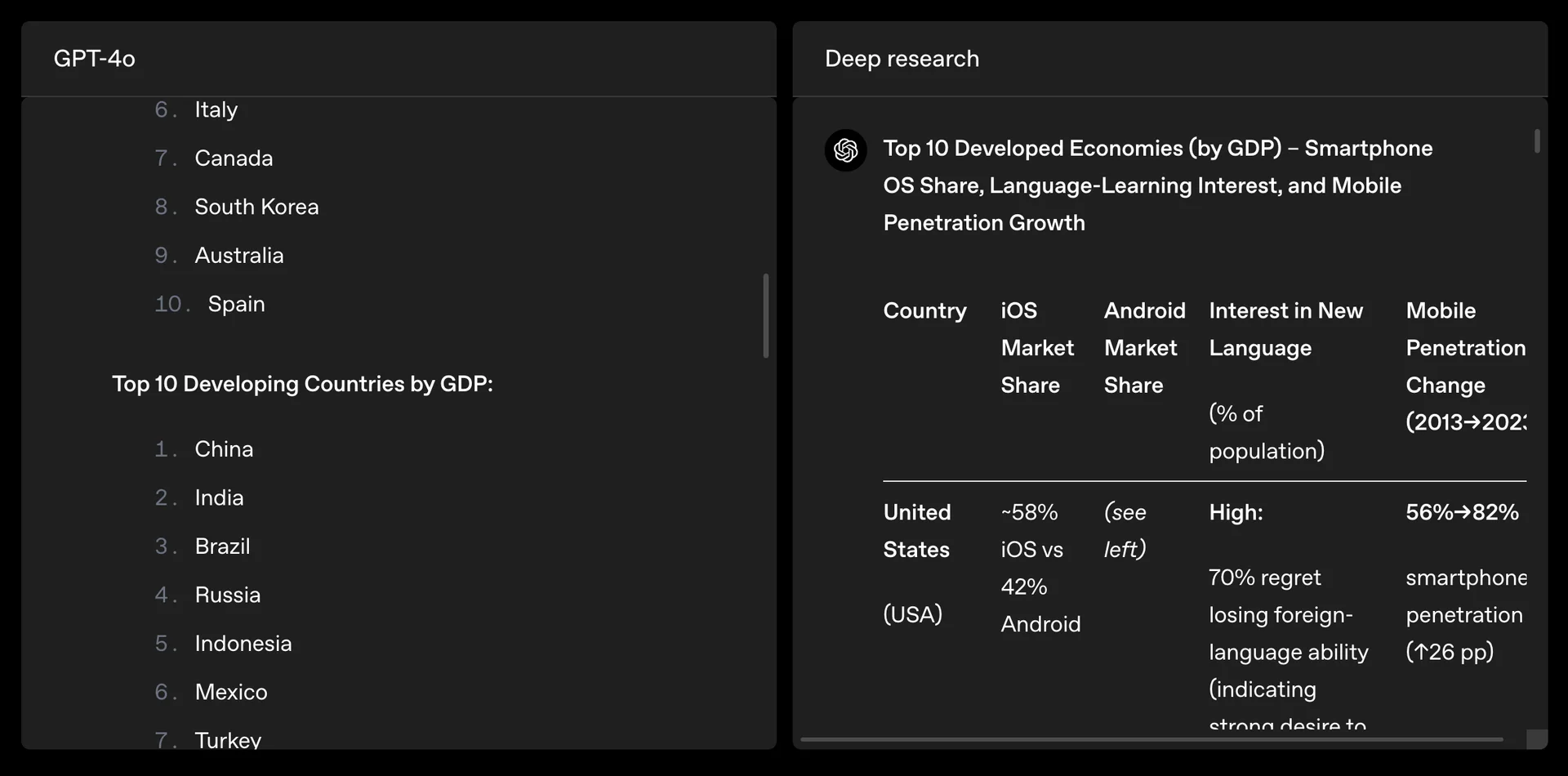Click the Deep research panel title
This screenshot has height=776, width=1568.
click(902, 59)
